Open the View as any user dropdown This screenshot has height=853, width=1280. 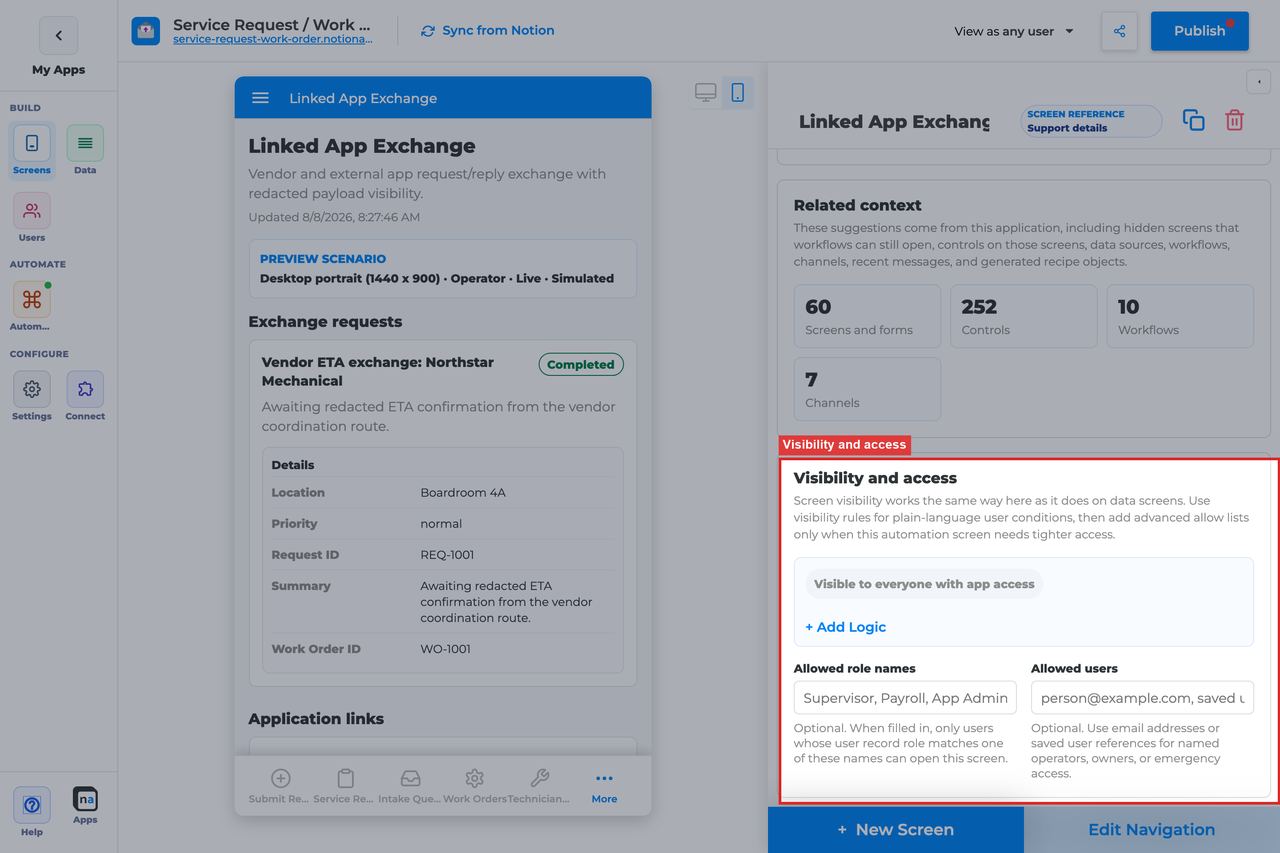coord(1014,31)
